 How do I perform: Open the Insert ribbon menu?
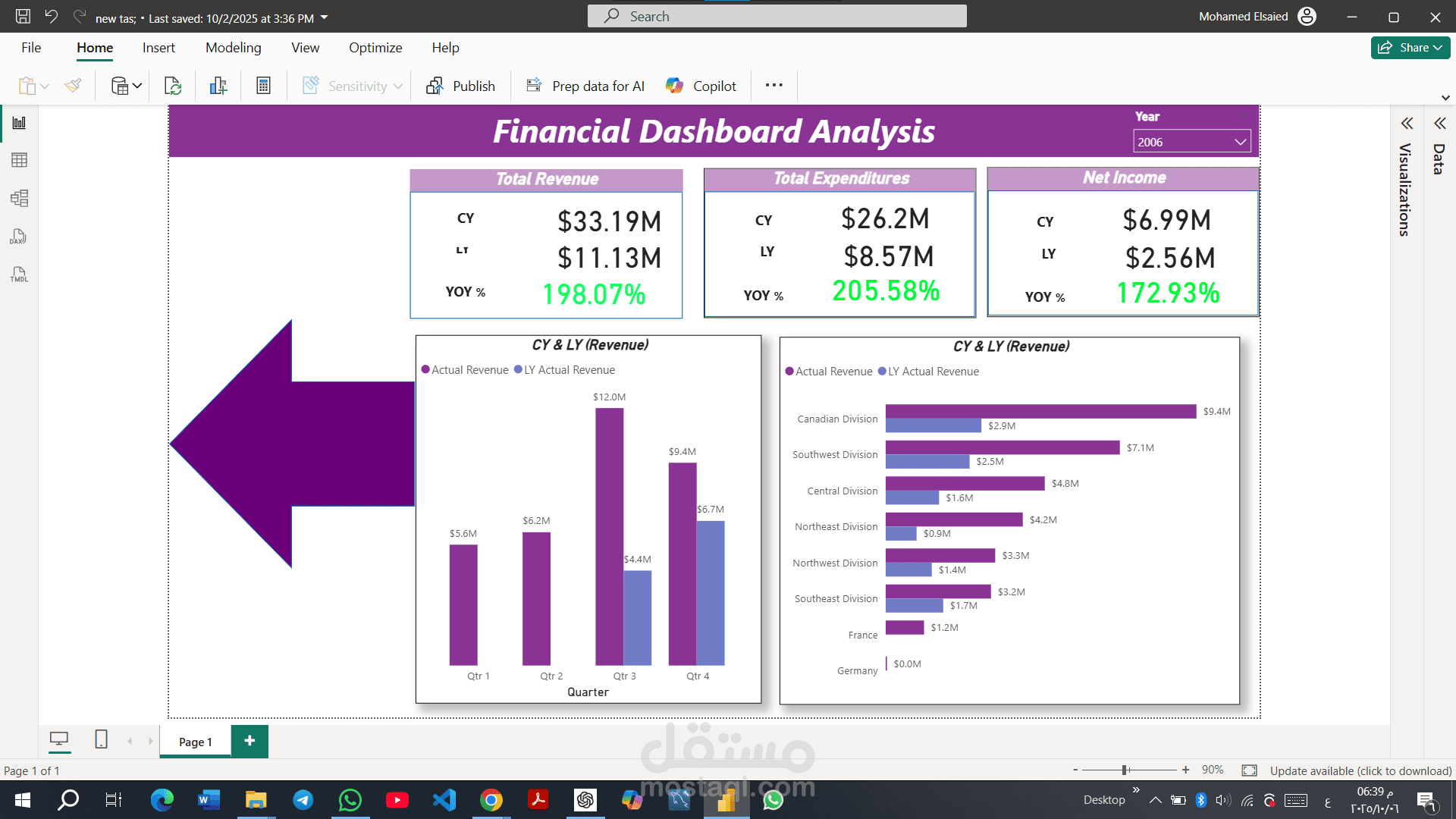point(158,47)
